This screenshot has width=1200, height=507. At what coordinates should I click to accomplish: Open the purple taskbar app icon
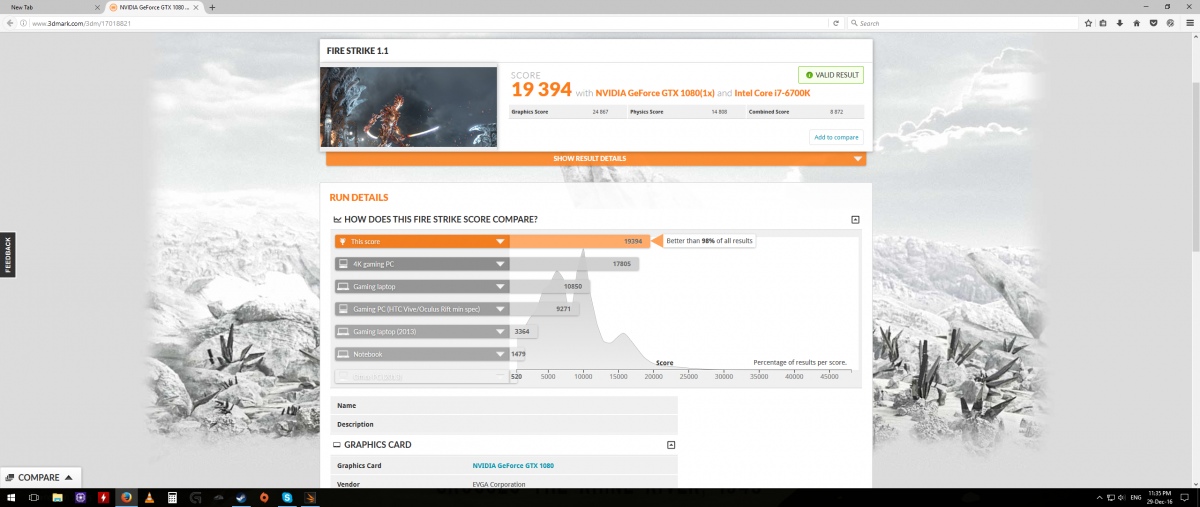pyautogui.click(x=80, y=497)
